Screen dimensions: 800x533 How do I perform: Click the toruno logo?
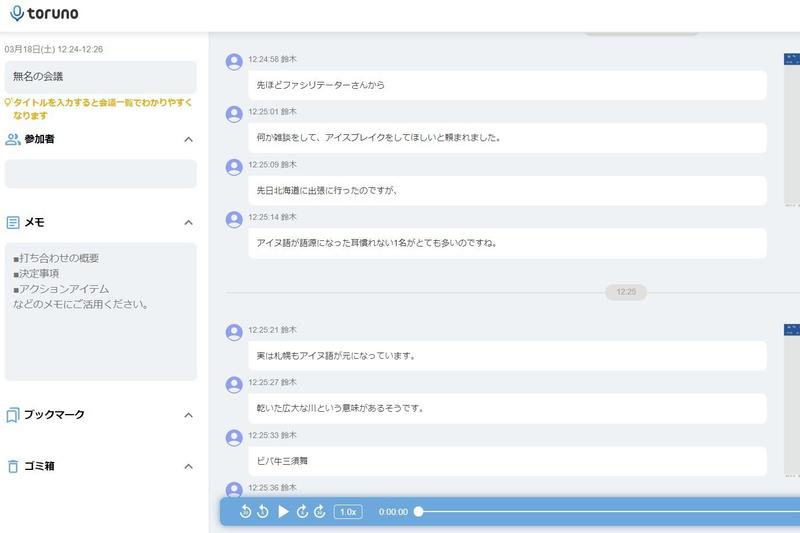click(x=44, y=13)
